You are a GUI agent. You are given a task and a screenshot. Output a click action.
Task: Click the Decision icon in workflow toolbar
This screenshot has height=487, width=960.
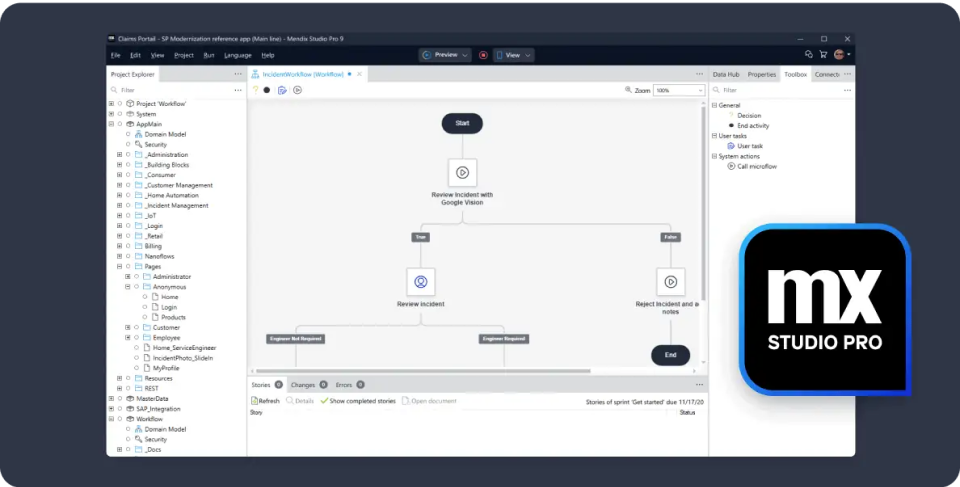pos(255,90)
